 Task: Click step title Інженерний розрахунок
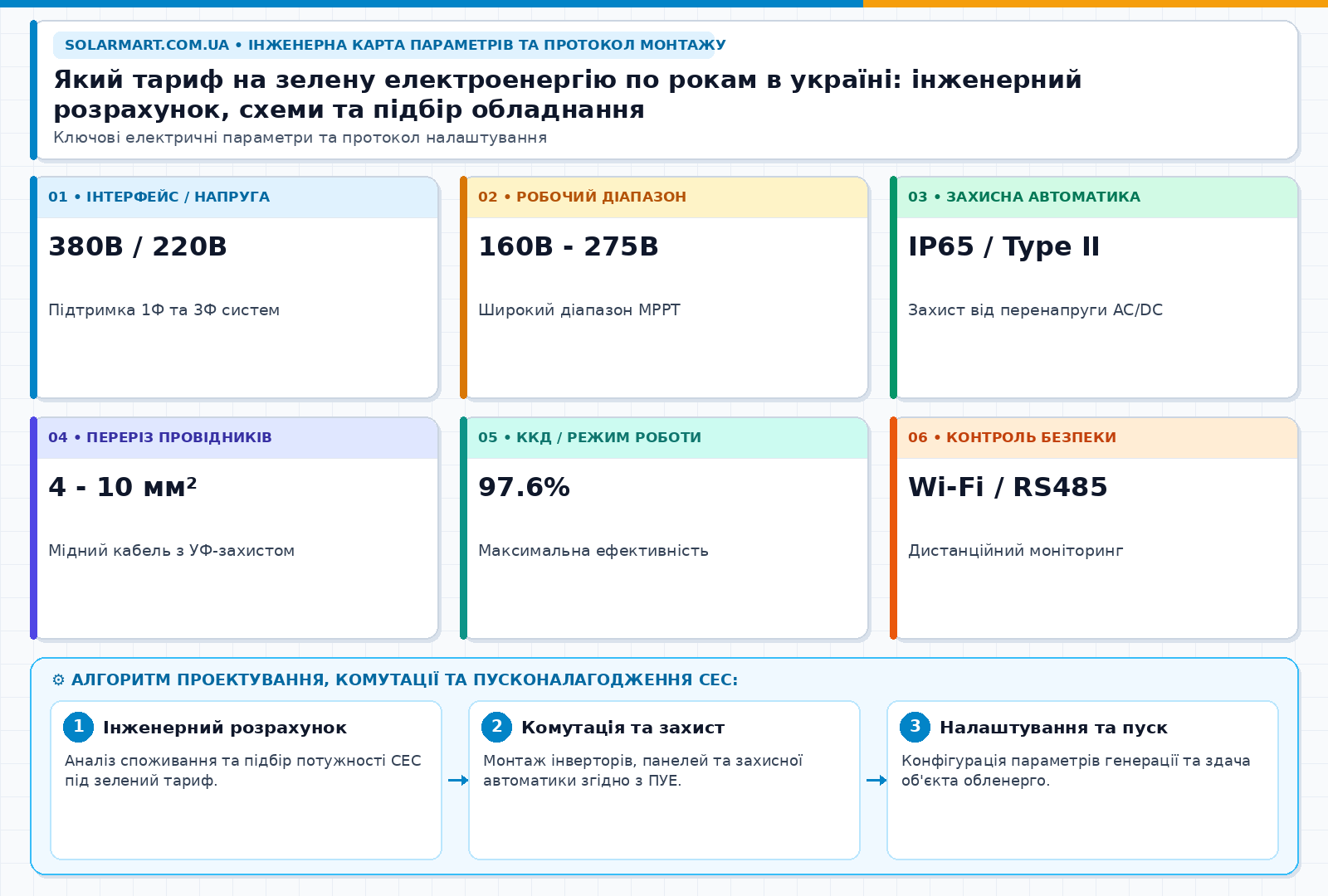tap(225, 728)
